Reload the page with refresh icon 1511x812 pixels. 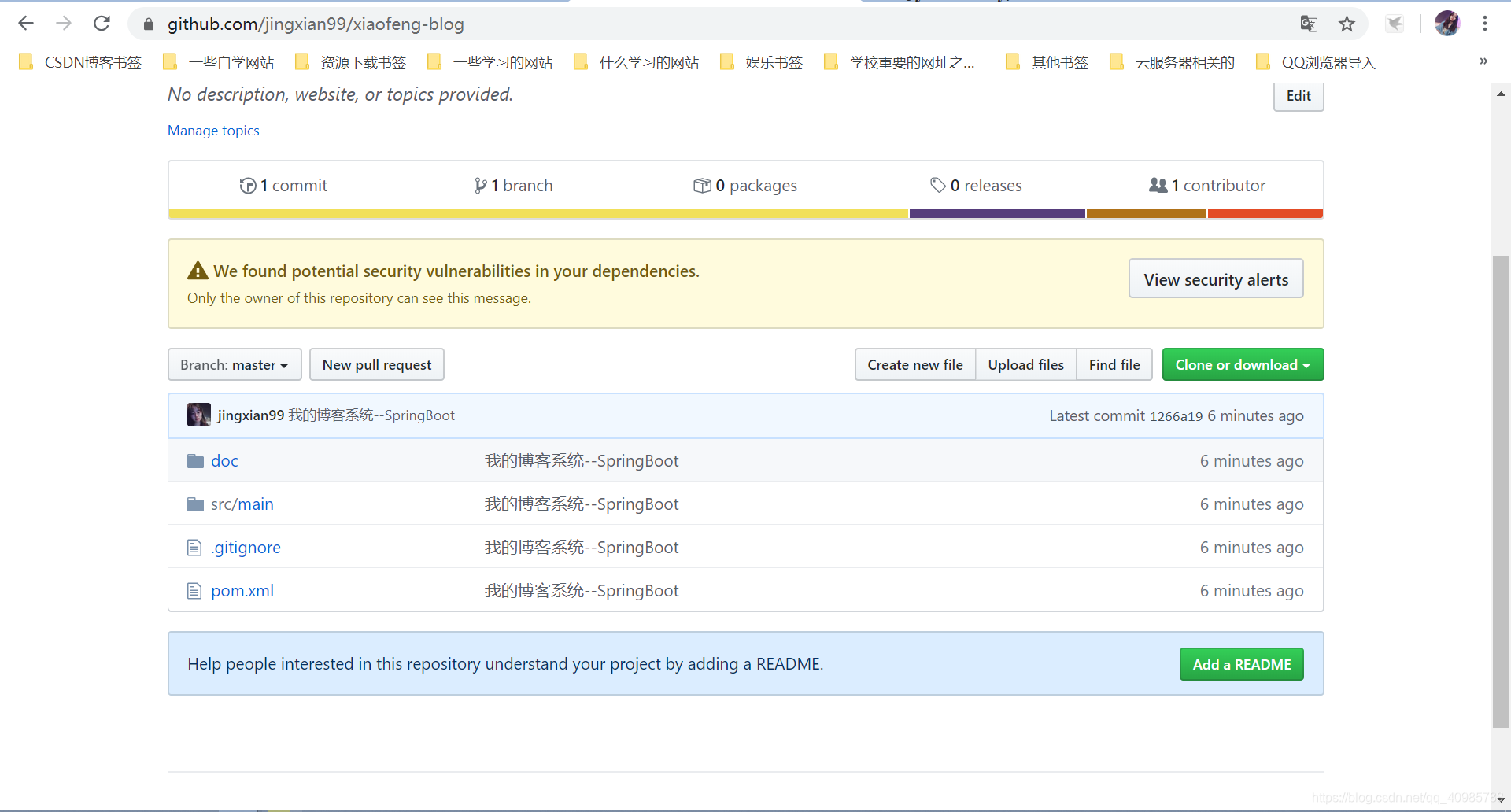(102, 24)
